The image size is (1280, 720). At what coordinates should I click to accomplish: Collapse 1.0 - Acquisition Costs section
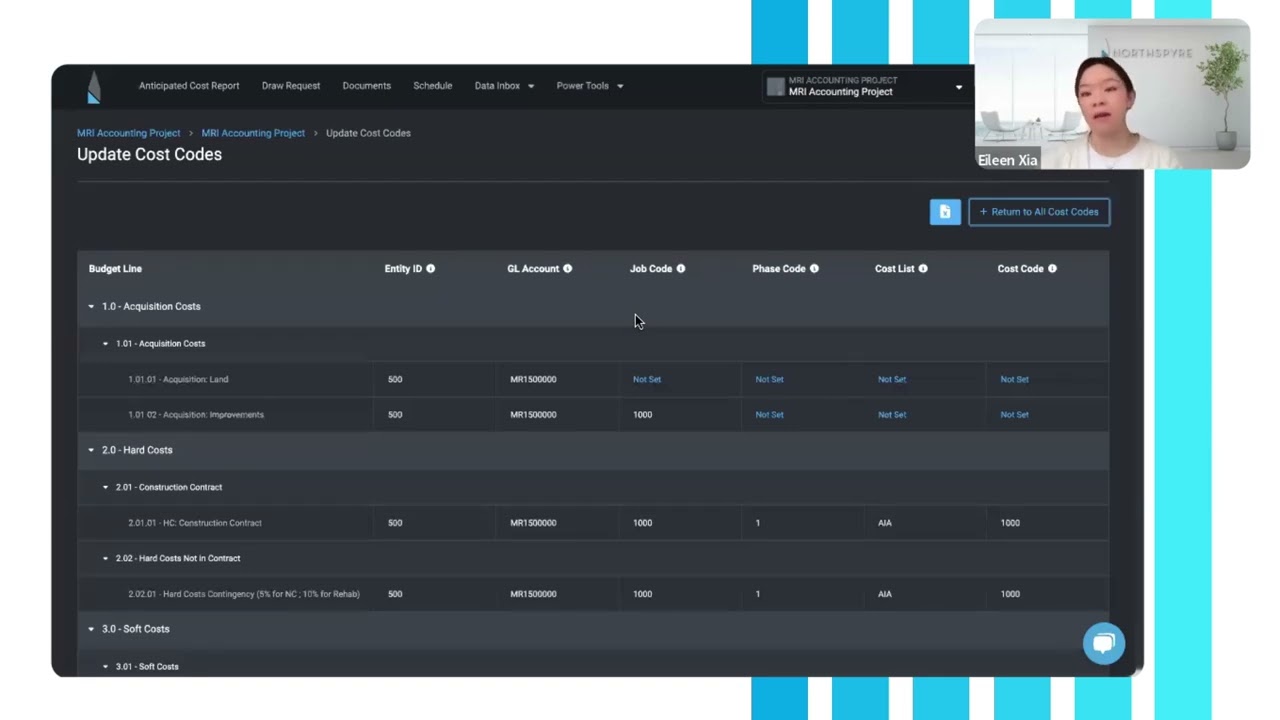(91, 307)
